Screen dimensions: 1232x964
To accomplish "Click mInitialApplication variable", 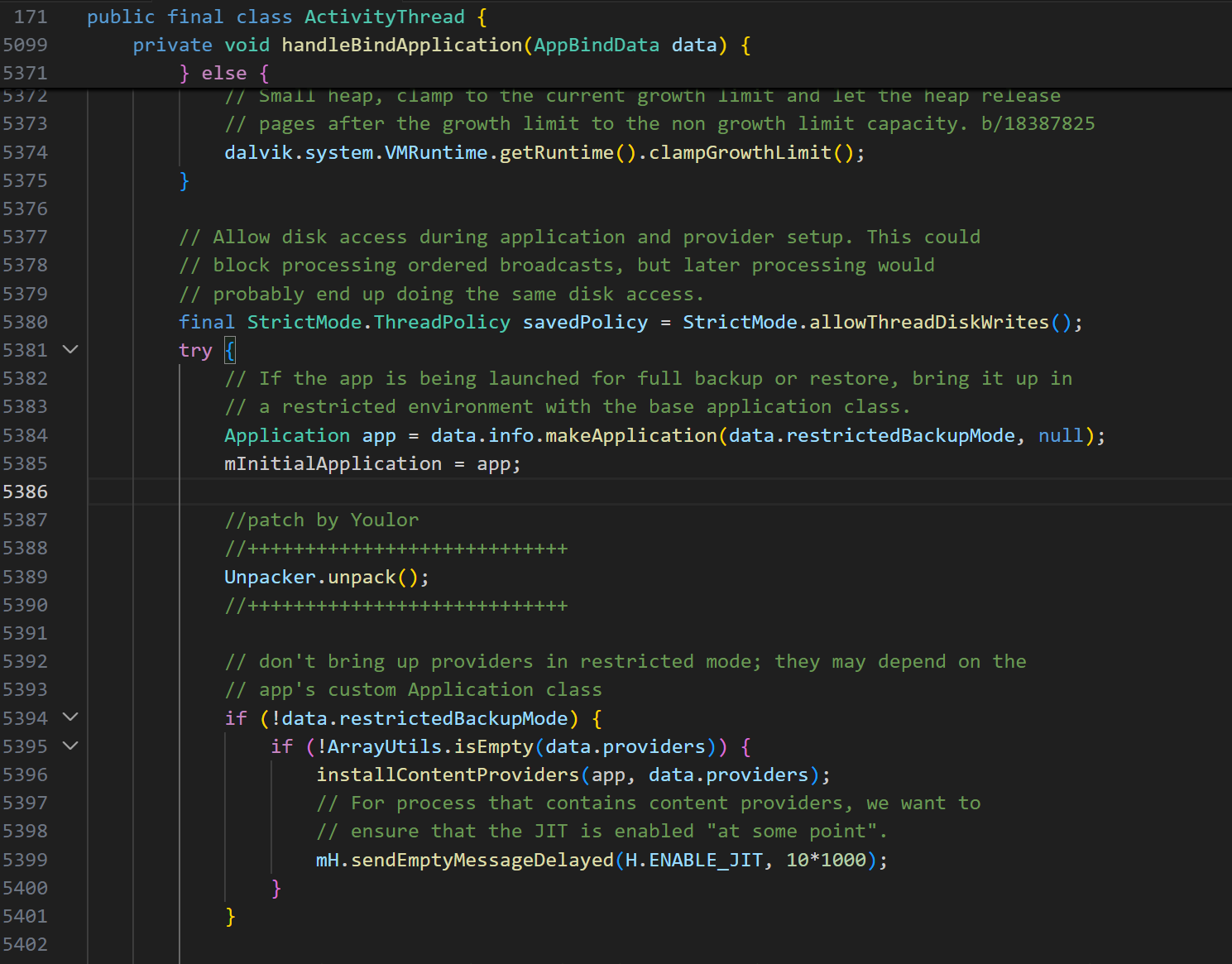I will (333, 463).
